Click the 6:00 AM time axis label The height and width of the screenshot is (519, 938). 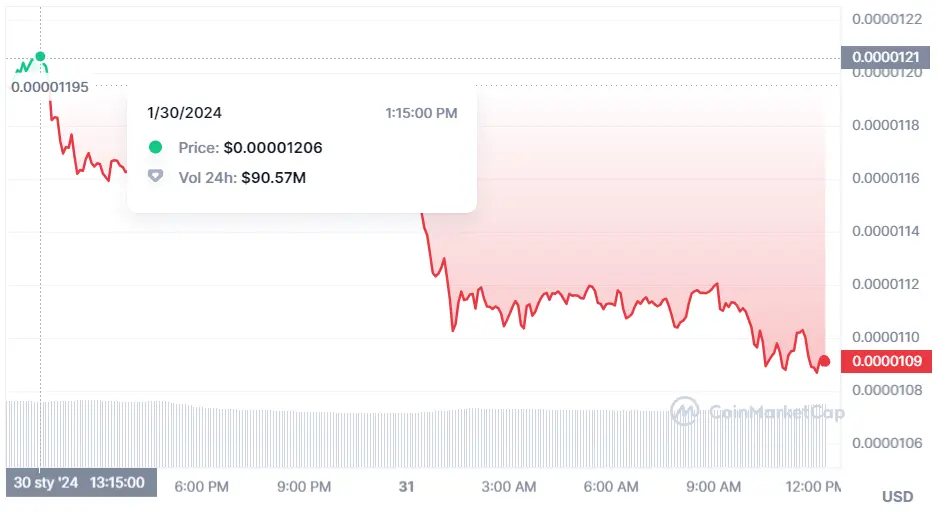point(610,486)
